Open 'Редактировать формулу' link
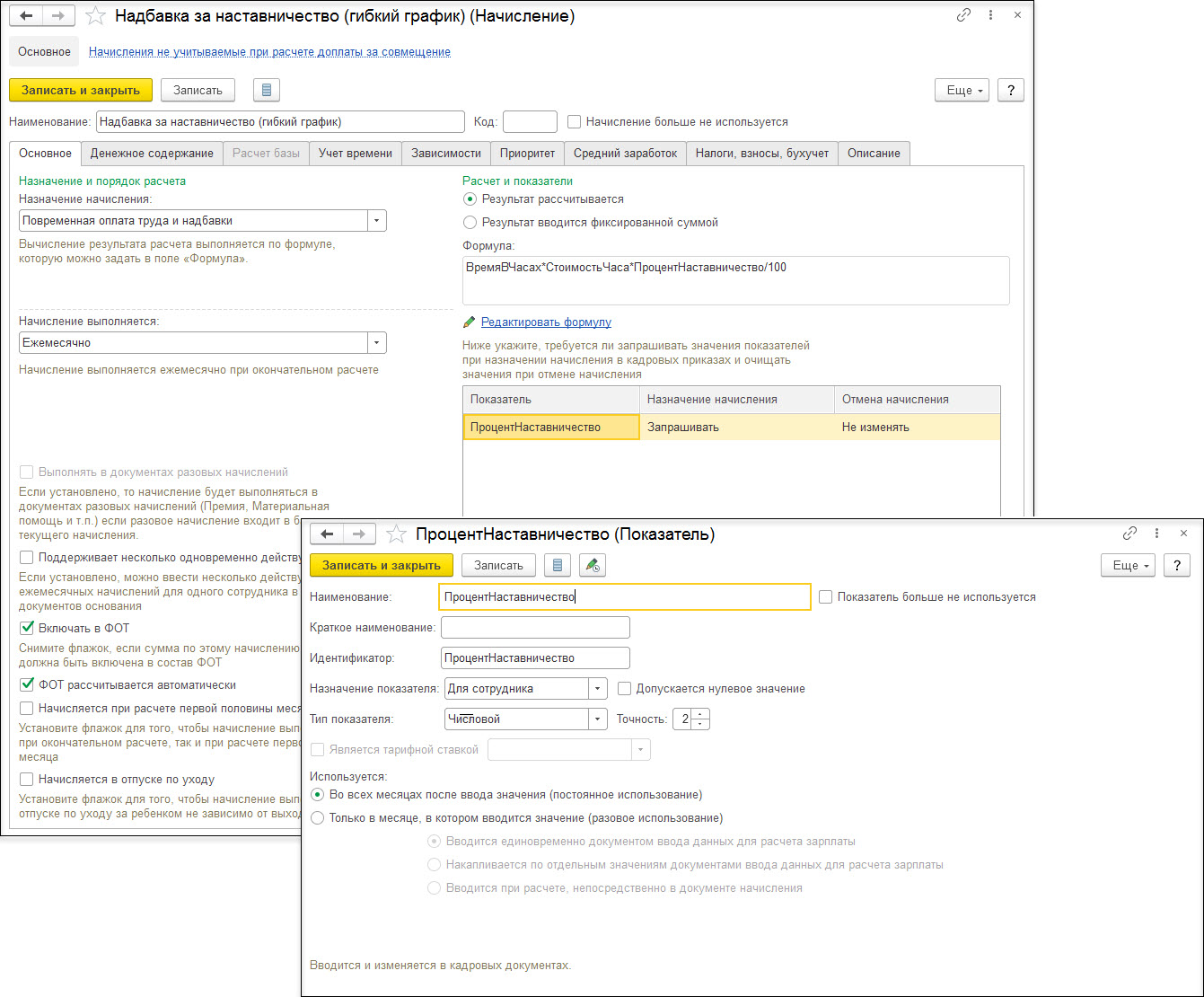 pos(546,322)
